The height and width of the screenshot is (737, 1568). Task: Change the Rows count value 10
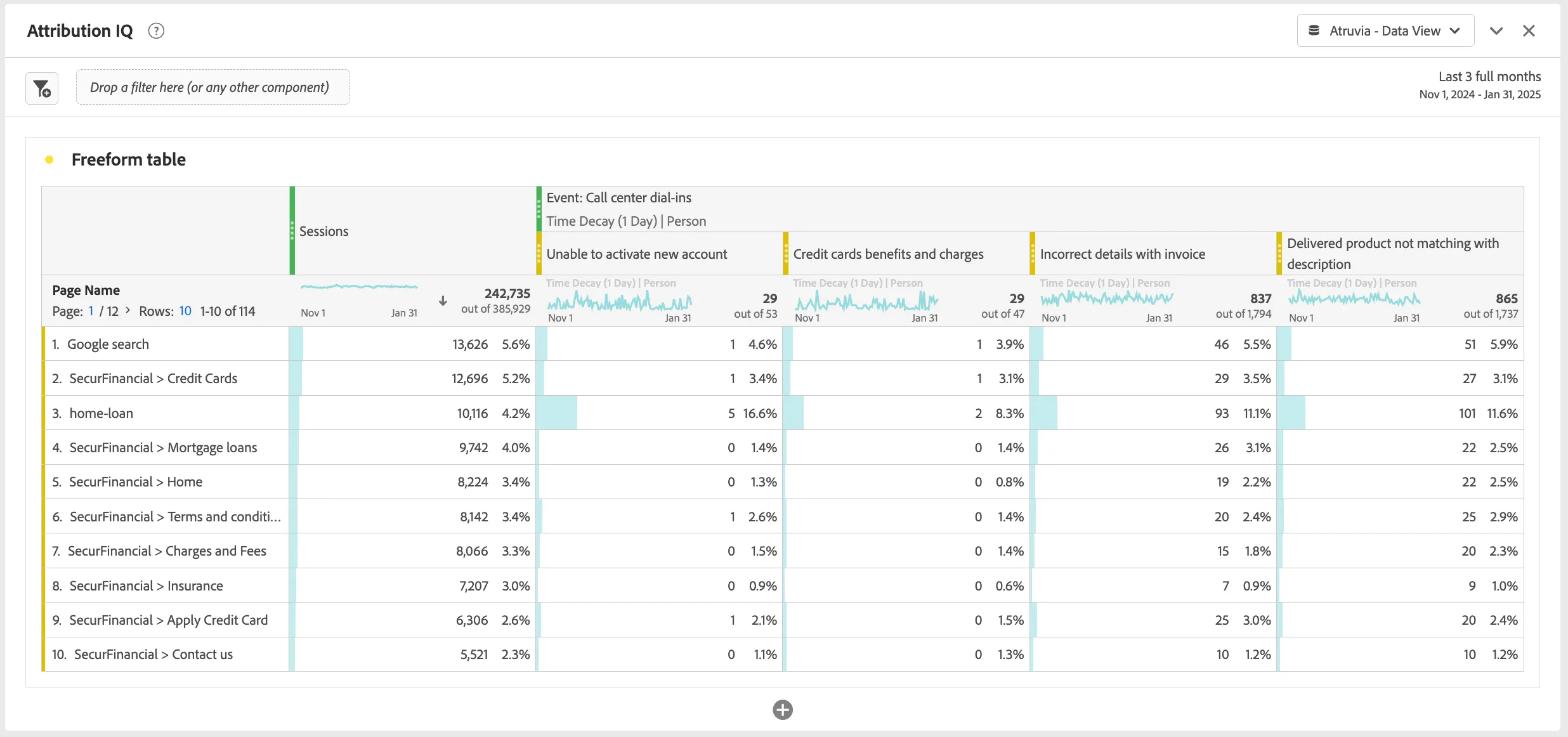click(185, 311)
